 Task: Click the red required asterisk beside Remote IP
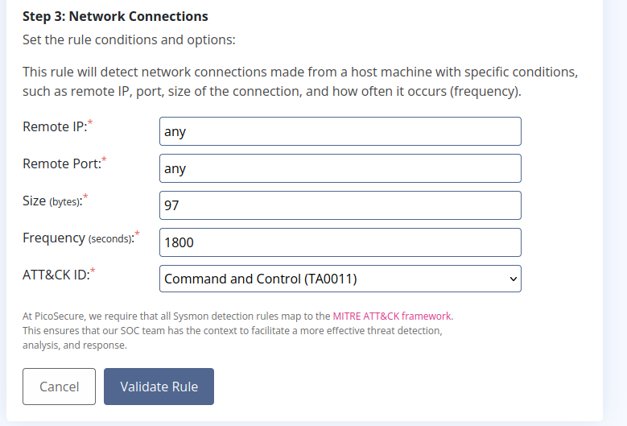click(x=90, y=122)
